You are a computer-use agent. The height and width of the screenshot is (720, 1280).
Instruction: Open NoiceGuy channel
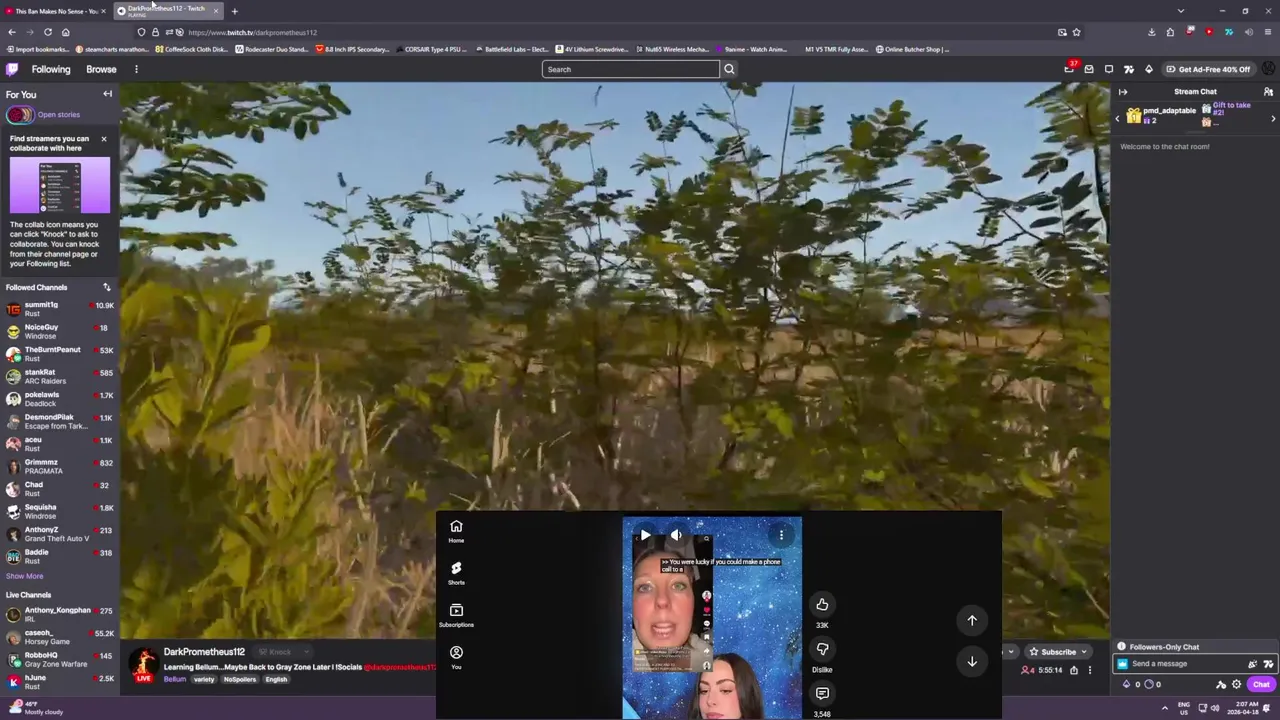coord(60,331)
